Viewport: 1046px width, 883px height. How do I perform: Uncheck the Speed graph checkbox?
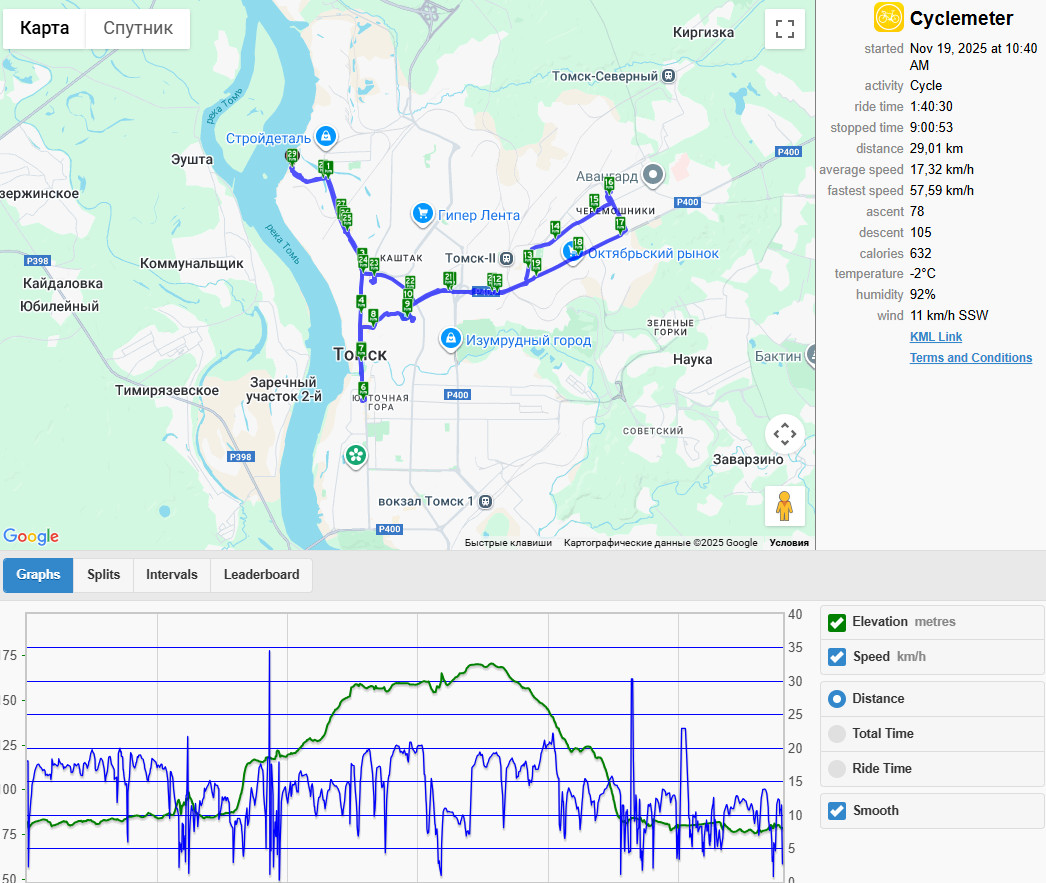tap(837, 657)
